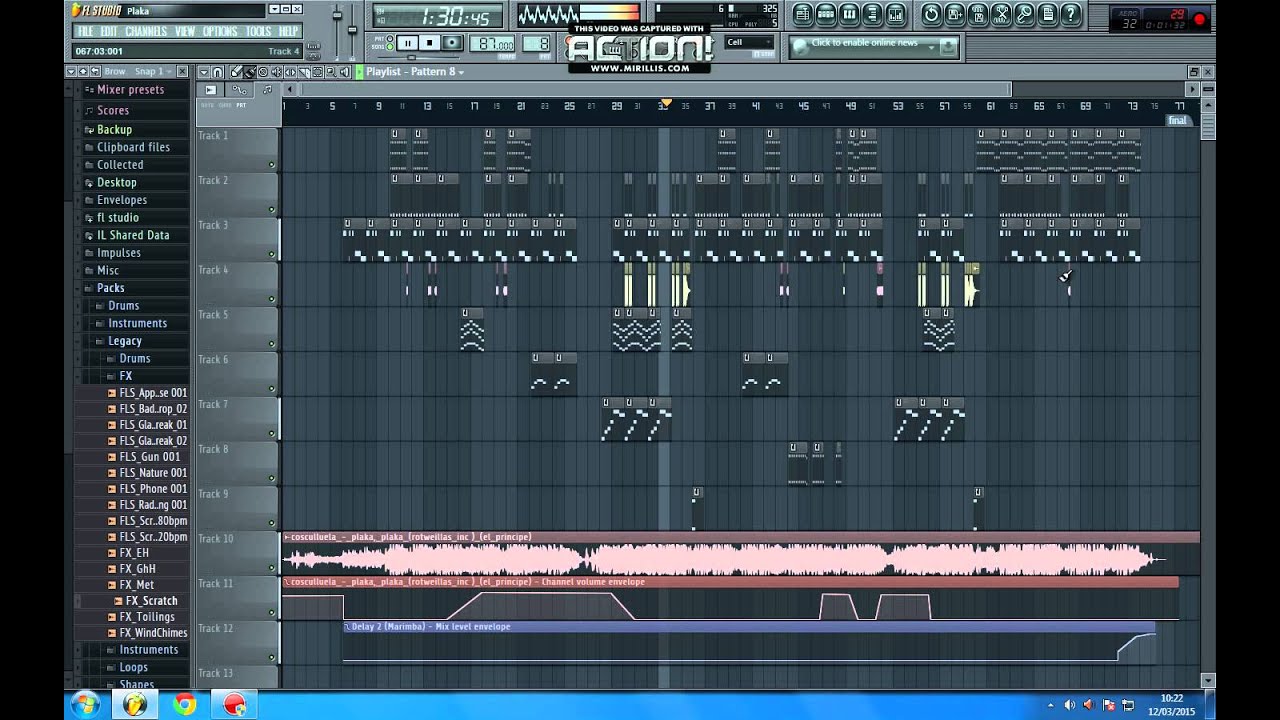
Task: Mute Track 5 with its green dot
Action: point(272,344)
